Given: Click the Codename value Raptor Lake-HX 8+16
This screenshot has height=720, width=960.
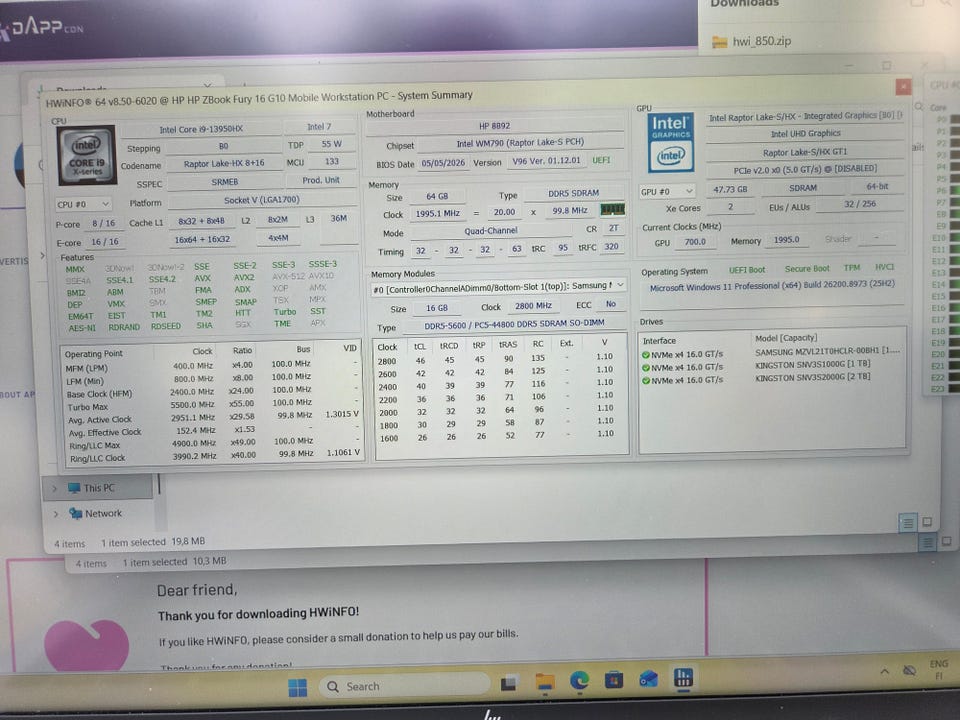Looking at the screenshot, I should [x=224, y=163].
